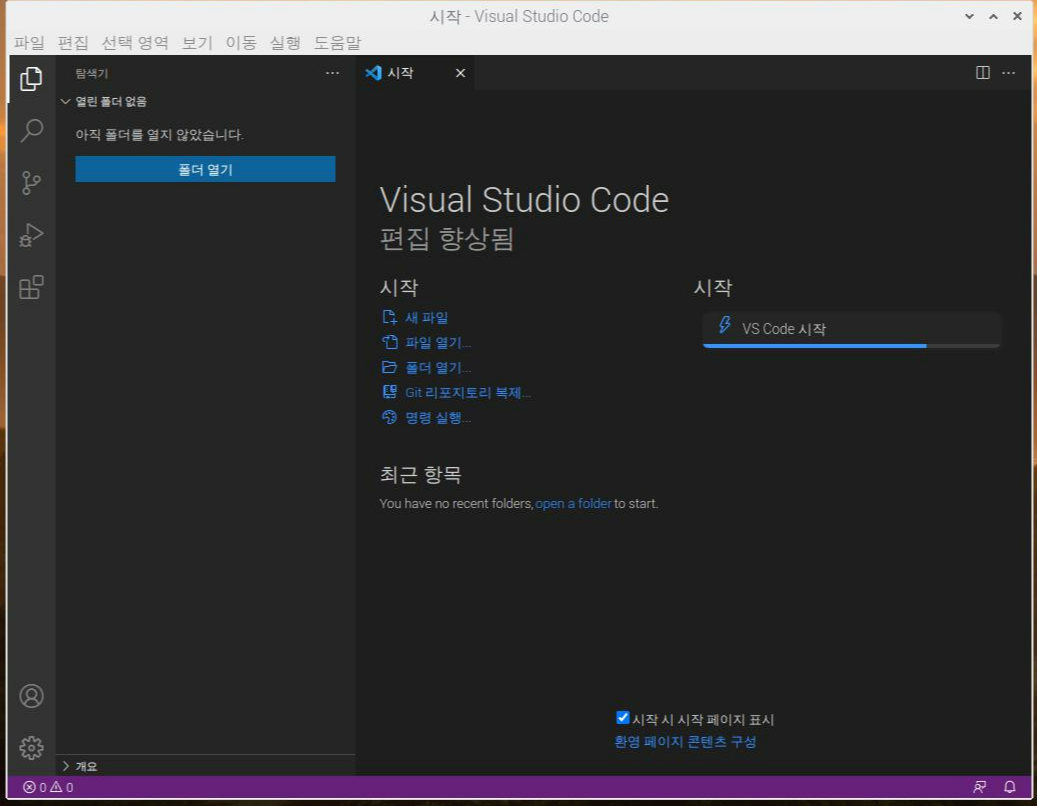Open the VS Code 시작 walkthrough card
Viewport: 1037px width, 806px height.
point(851,329)
